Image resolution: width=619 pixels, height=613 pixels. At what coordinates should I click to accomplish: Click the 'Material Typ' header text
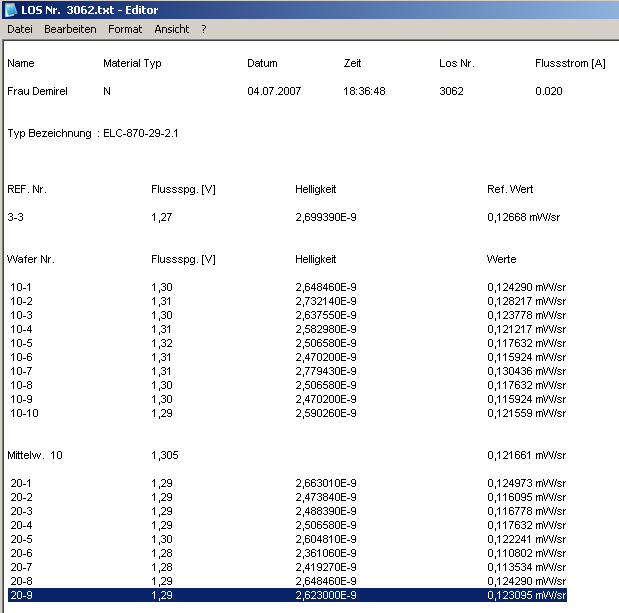[x=132, y=63]
